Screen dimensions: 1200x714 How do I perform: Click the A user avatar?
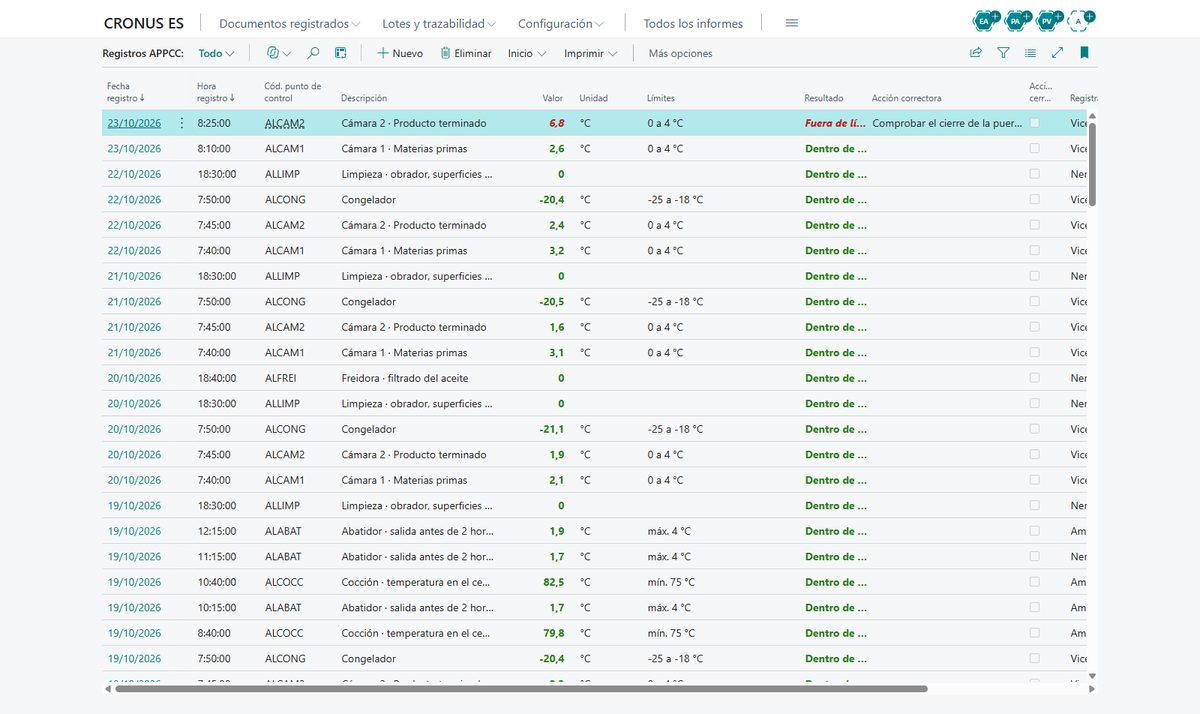pos(1079,20)
